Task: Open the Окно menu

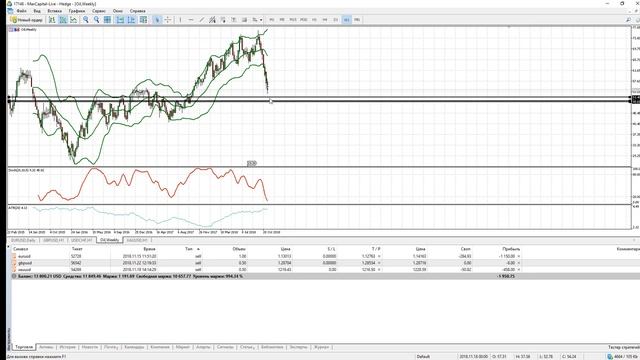Action: click(x=118, y=11)
